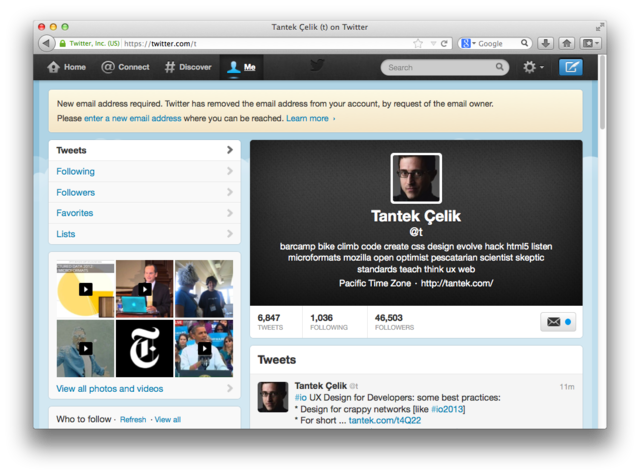Open the http://tantek.com/ profile link

(457, 283)
